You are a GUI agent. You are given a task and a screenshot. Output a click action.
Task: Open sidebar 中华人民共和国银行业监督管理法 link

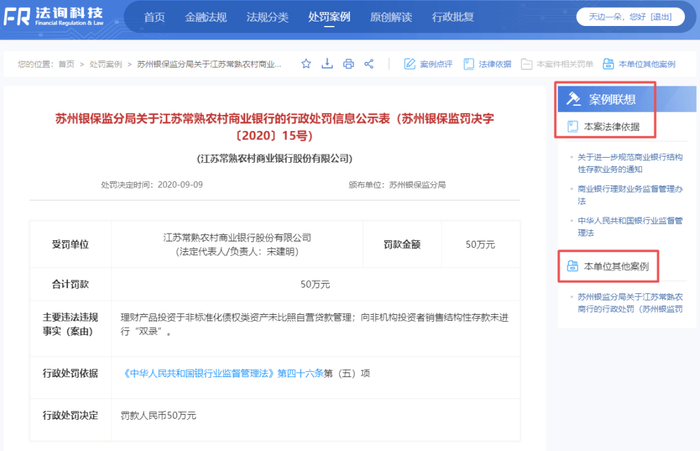[x=630, y=226]
